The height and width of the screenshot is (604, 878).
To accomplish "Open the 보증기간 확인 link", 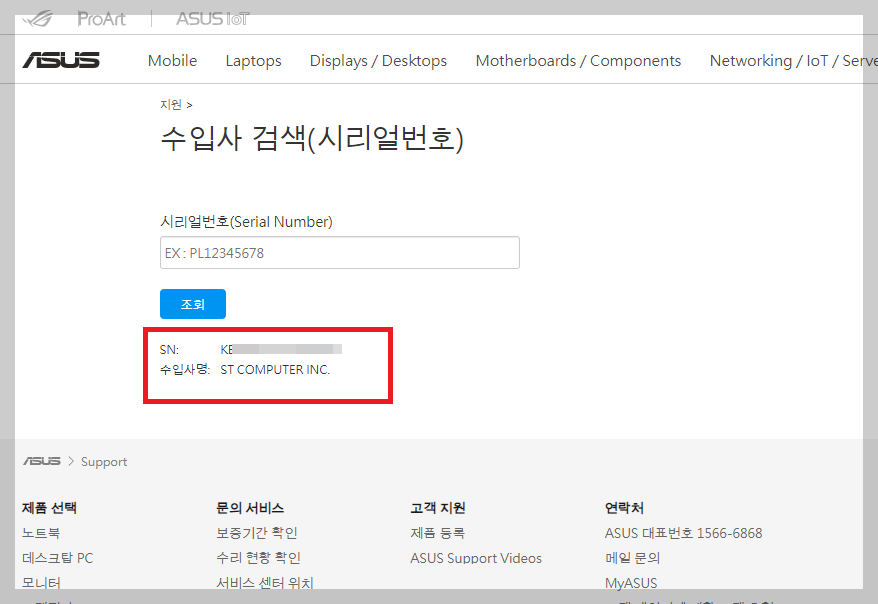I will 257,533.
